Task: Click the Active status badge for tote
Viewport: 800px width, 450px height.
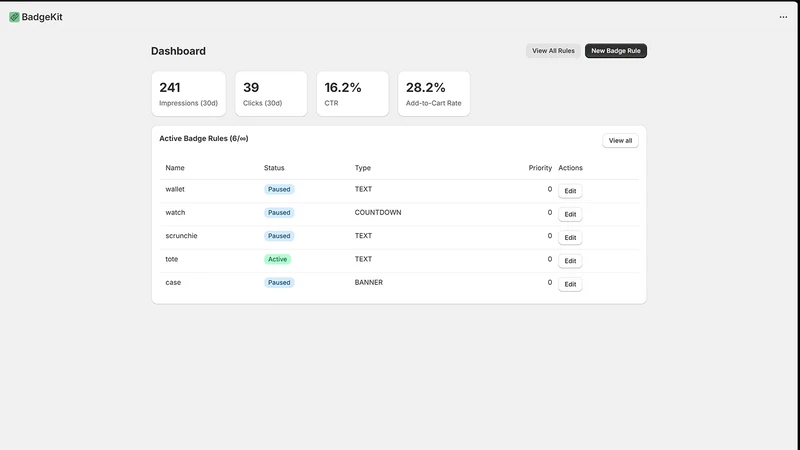Action: (x=278, y=259)
